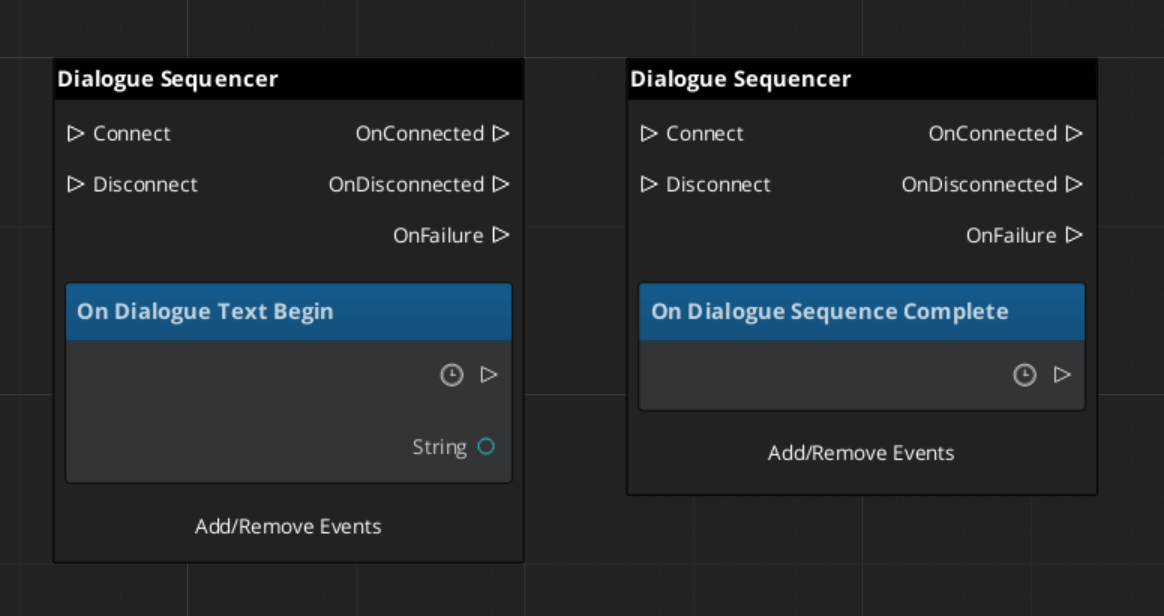Click the output arrow of On Dialogue Sequence Complete

(1062, 375)
